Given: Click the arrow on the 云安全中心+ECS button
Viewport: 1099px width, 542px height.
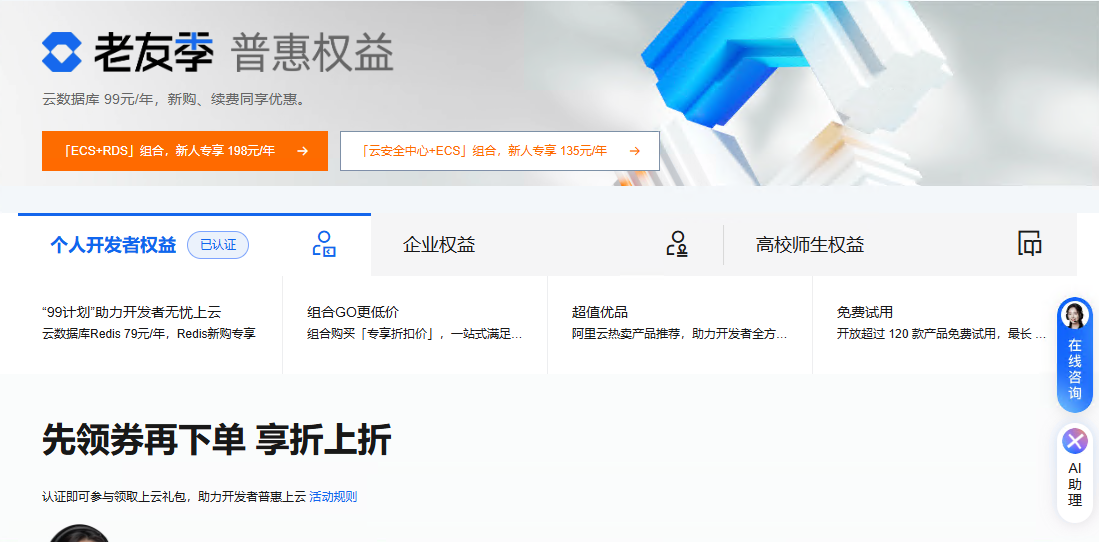Looking at the screenshot, I should (x=634, y=151).
